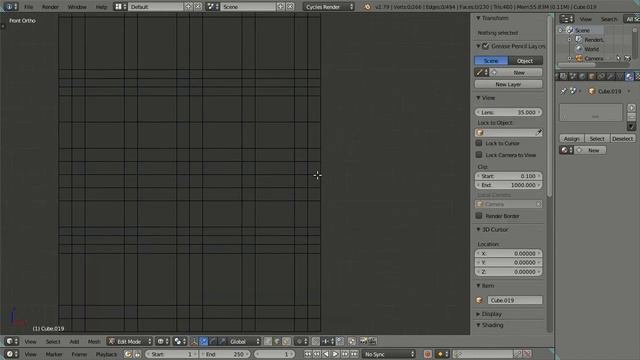The image size is (640, 360).
Task: Open the Object properties tab
Action: click(x=591, y=76)
